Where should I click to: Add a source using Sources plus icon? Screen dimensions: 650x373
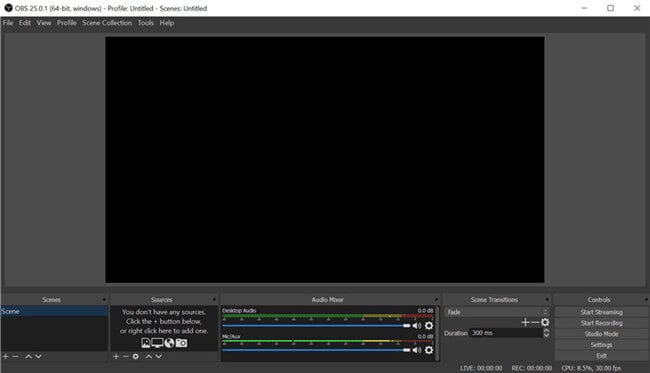(116, 356)
